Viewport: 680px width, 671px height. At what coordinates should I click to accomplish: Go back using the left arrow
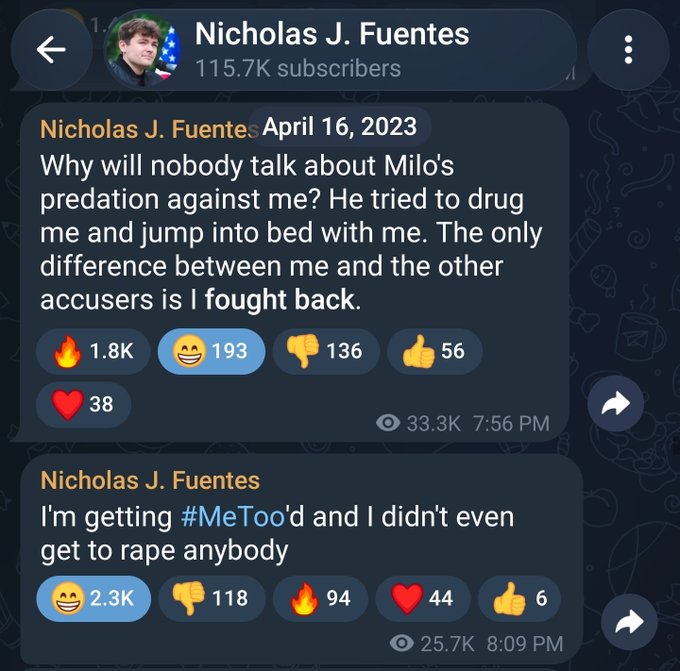(x=51, y=49)
